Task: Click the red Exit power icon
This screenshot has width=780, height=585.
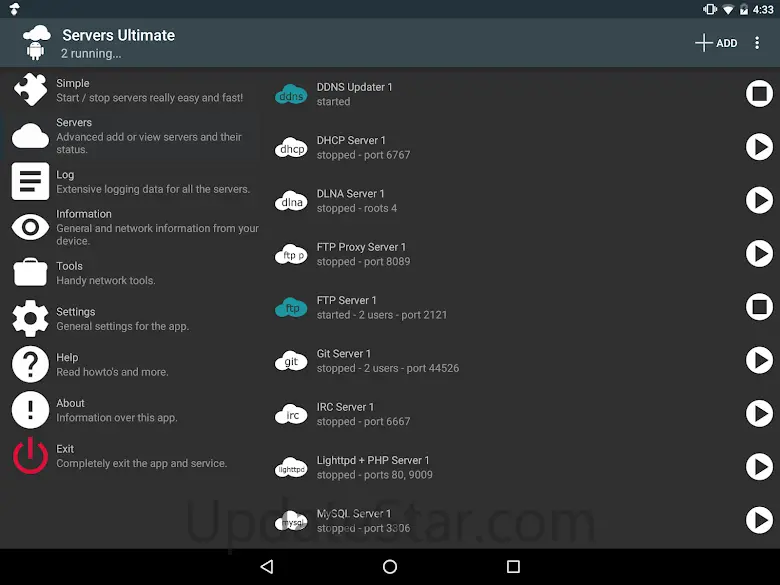Action: click(x=30, y=456)
